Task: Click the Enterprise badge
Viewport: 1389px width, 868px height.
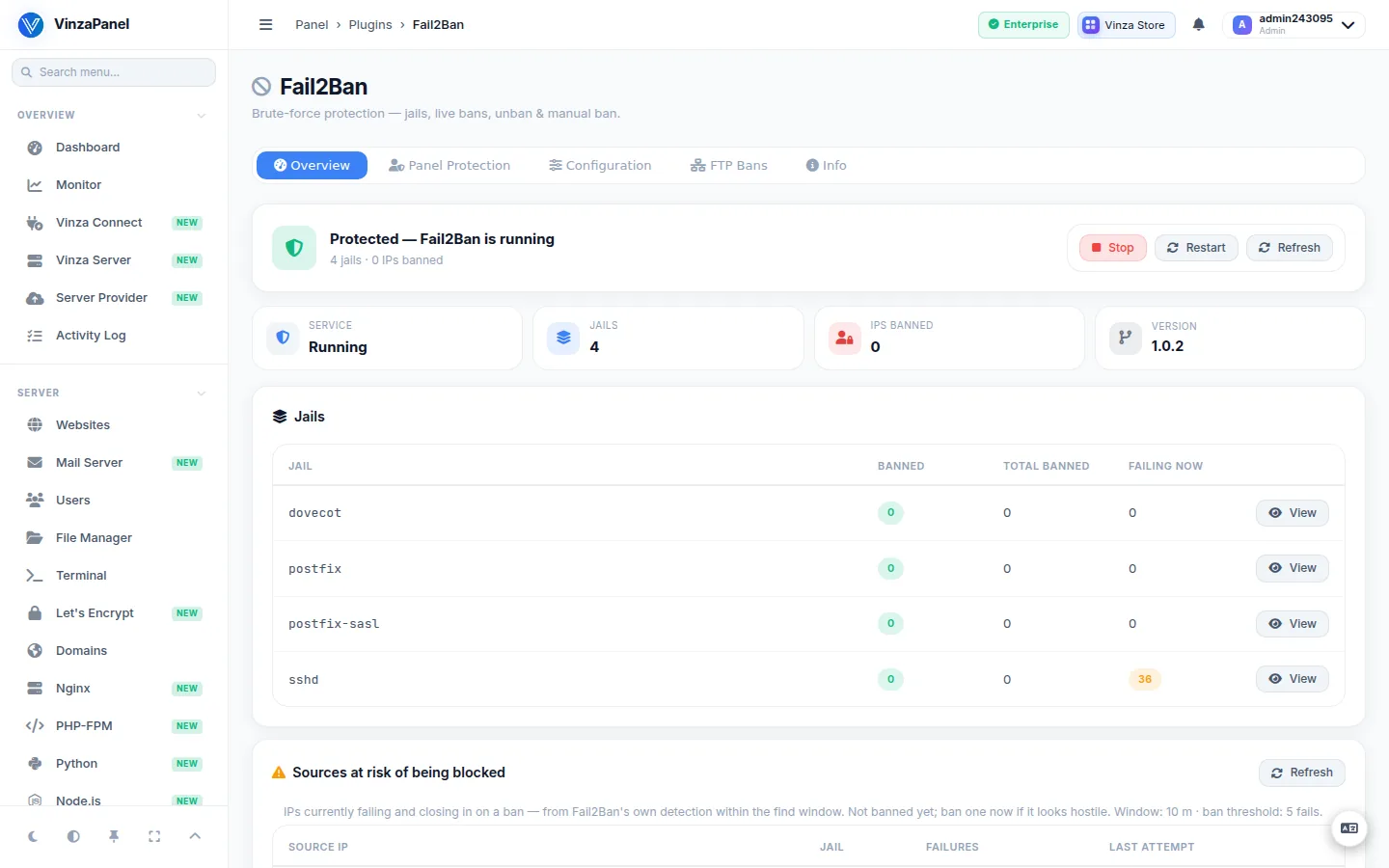Action: coord(1023,25)
